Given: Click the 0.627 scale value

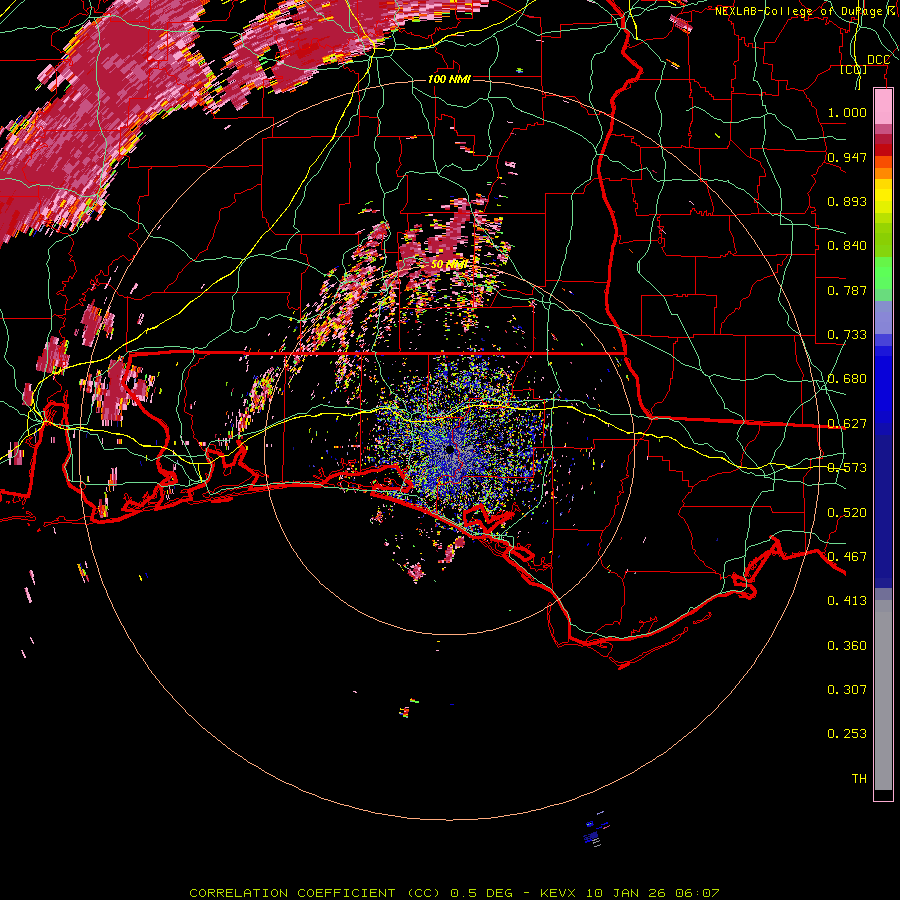Looking at the screenshot, I should (847, 424).
